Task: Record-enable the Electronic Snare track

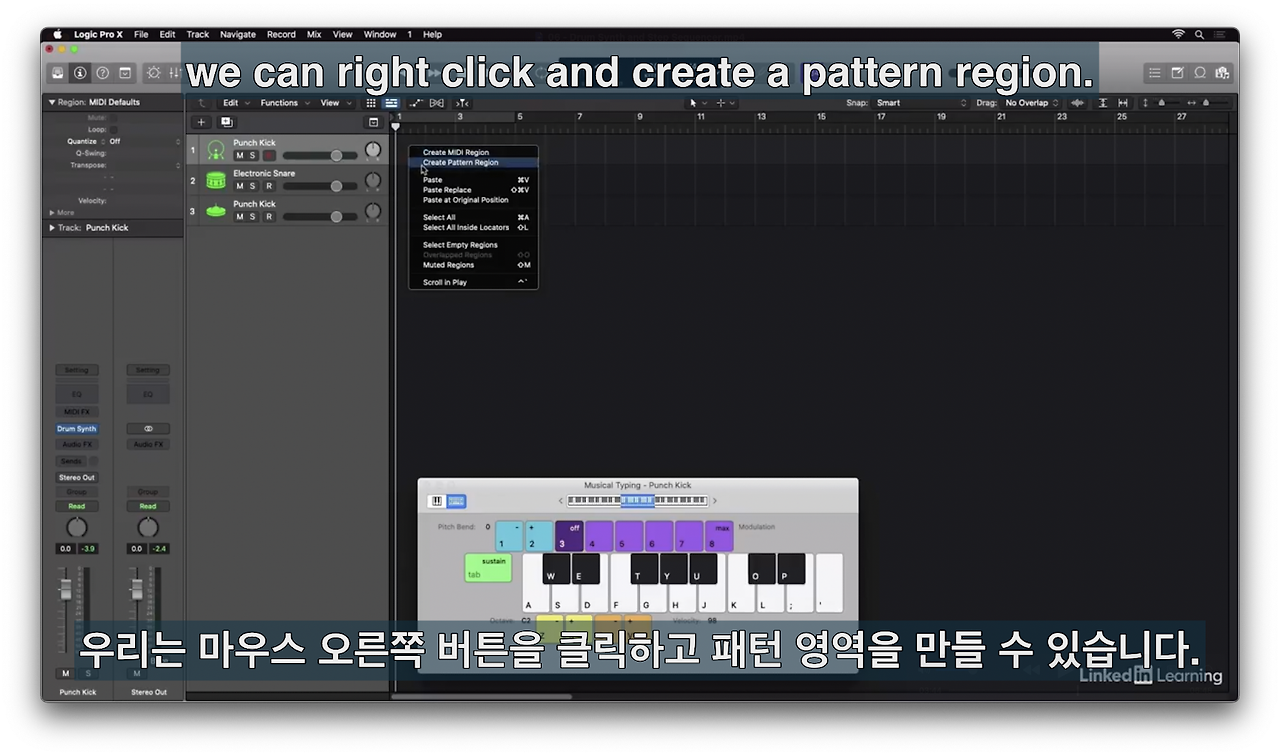Action: tap(269, 186)
